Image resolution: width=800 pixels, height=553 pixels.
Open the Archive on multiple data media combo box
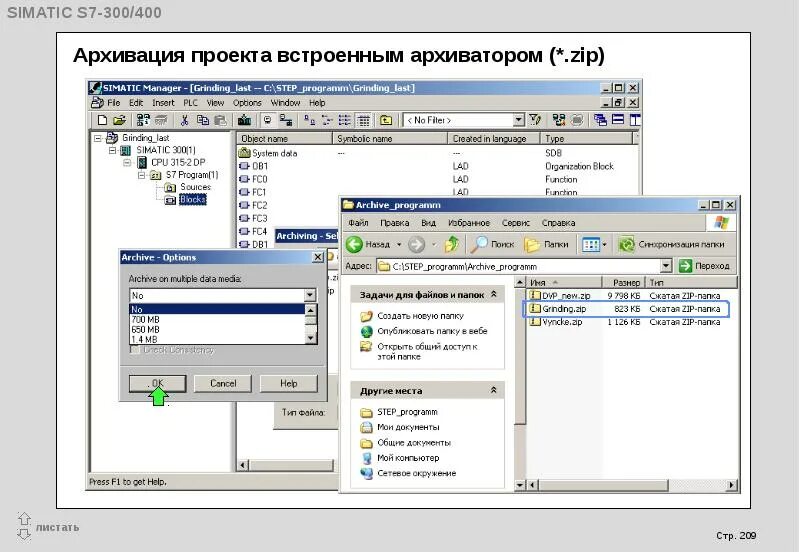(x=310, y=295)
